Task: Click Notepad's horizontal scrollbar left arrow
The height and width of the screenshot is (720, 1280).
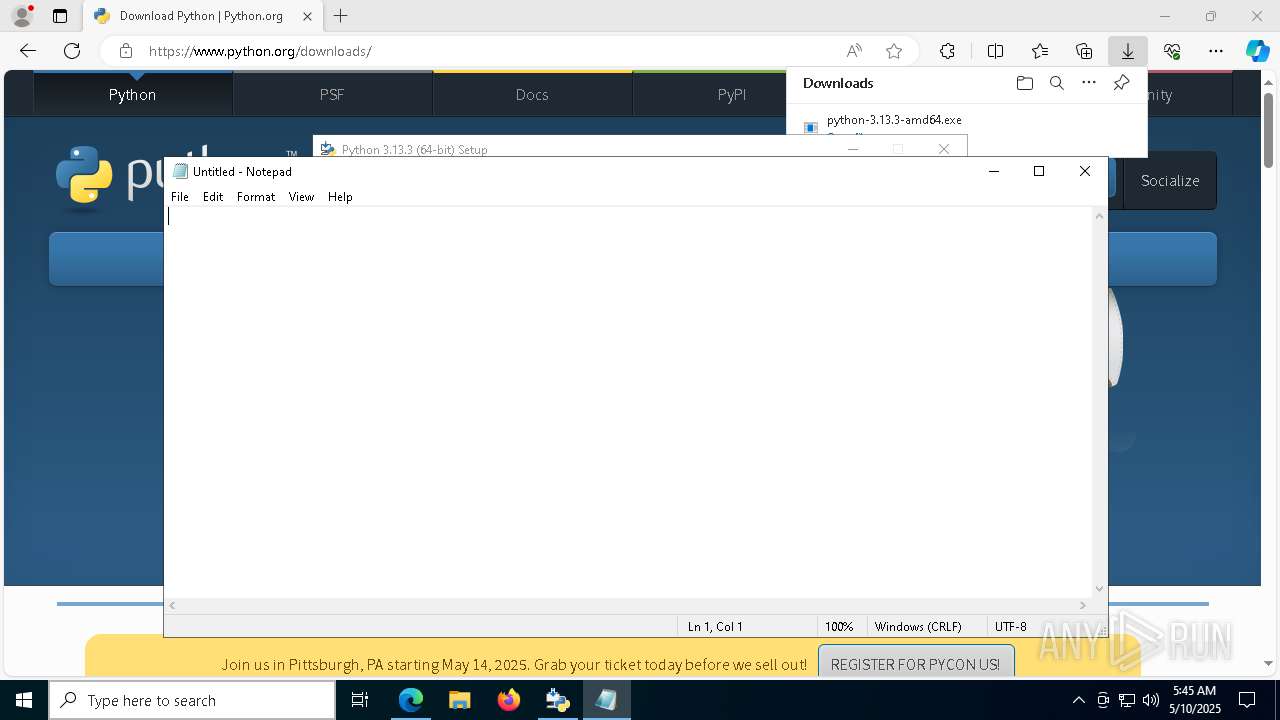Action: click(172, 605)
